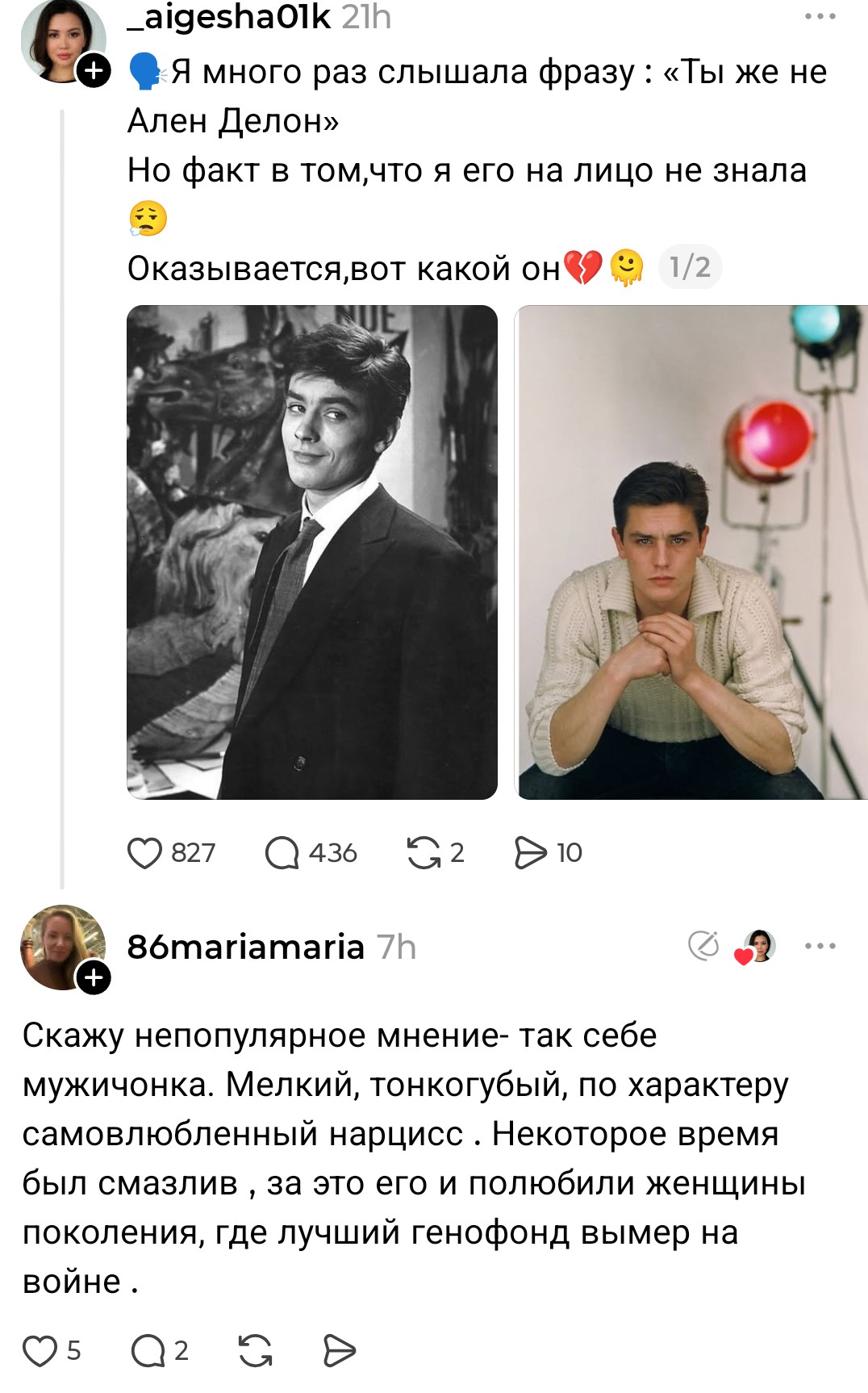Screen dimensions: 868x1393
Task: Open more options for 86mariamaria reply
Action: pos(820,946)
